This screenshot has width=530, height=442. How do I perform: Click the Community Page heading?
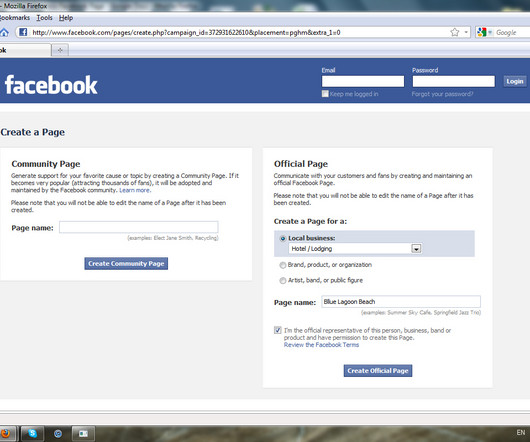click(46, 164)
